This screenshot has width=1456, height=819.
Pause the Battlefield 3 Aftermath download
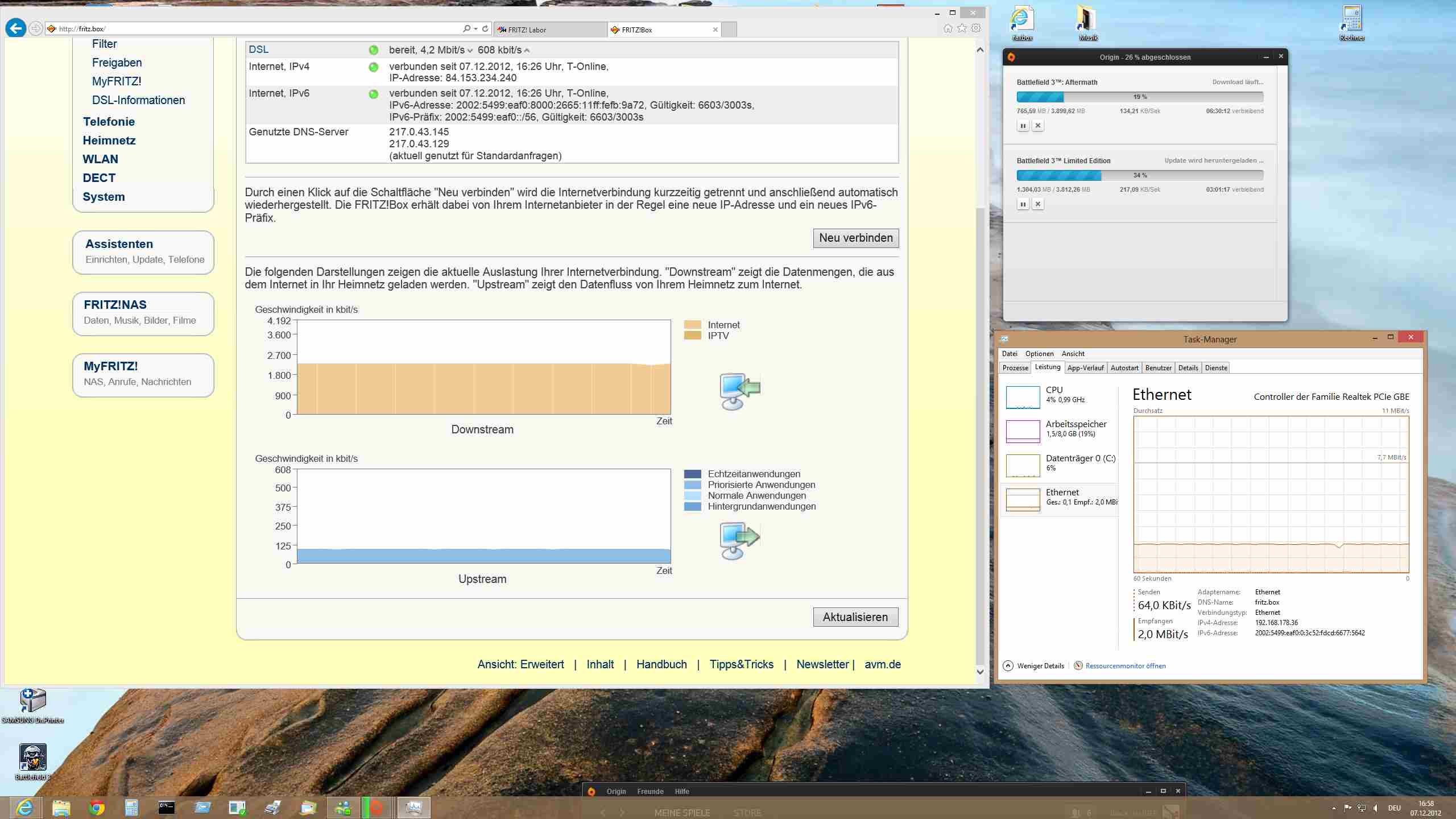(1023, 126)
